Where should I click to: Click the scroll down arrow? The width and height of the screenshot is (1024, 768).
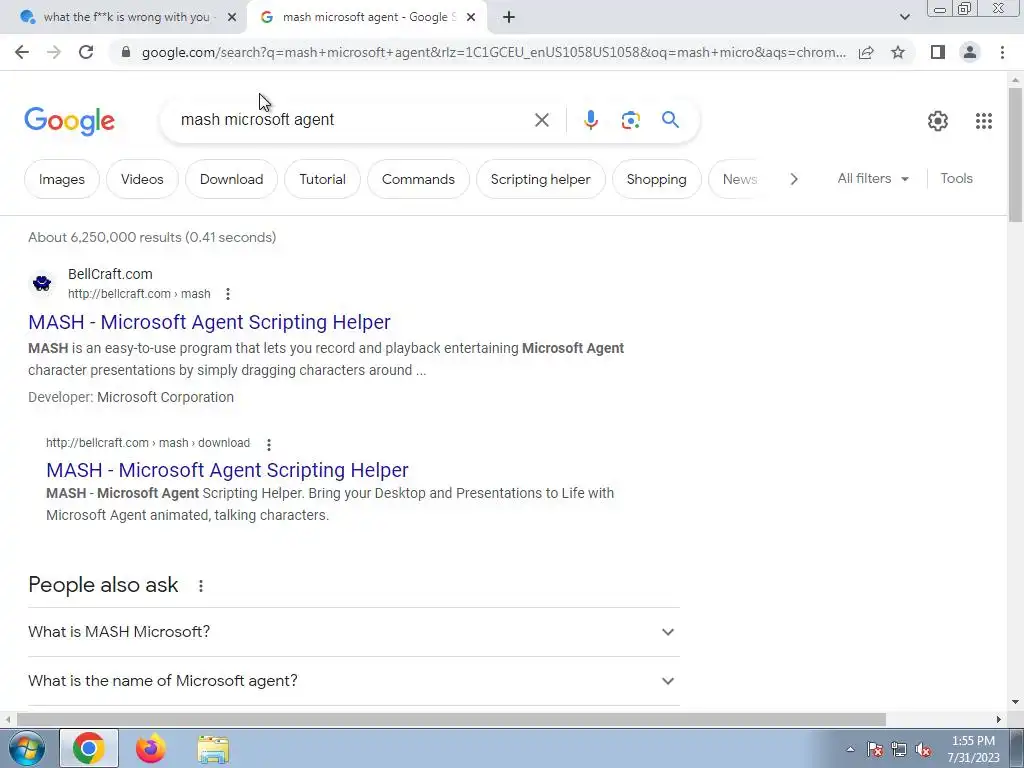(x=1015, y=703)
